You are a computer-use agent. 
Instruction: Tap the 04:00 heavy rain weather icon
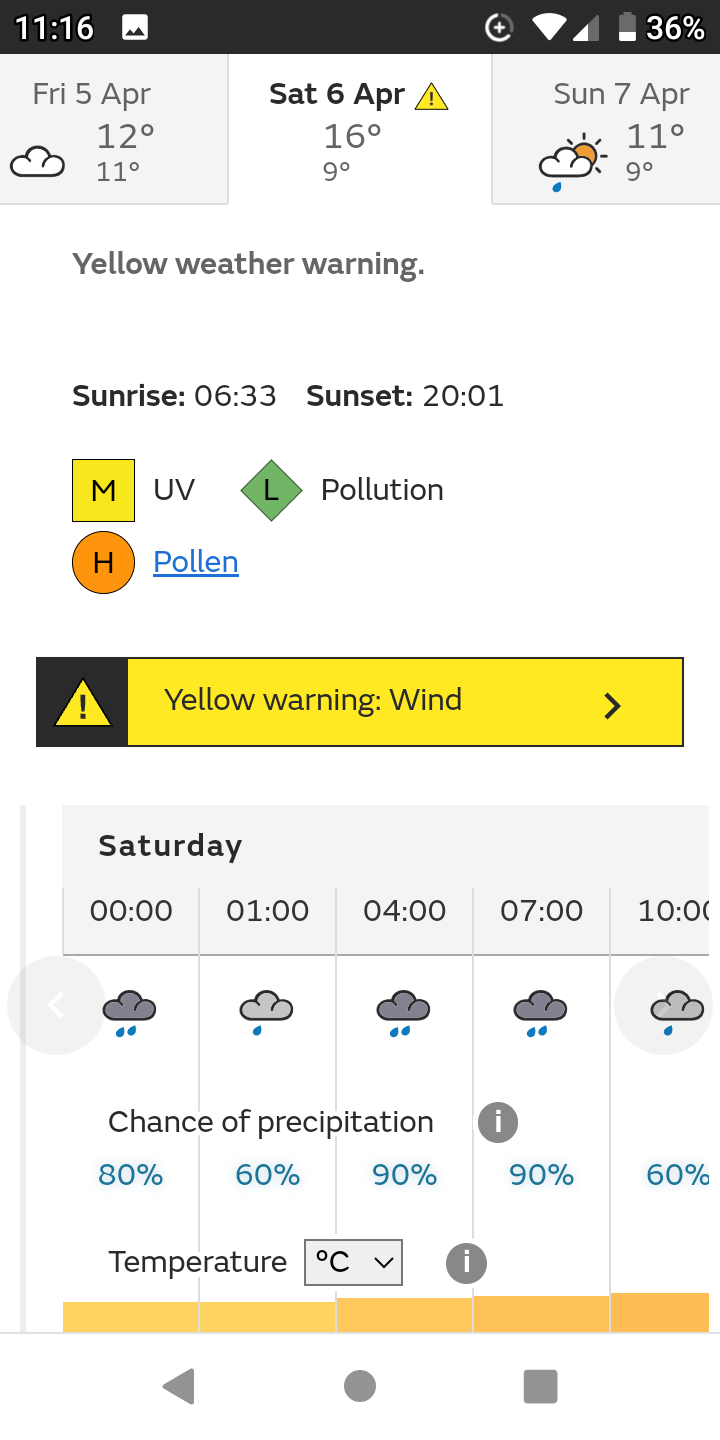tap(404, 1012)
